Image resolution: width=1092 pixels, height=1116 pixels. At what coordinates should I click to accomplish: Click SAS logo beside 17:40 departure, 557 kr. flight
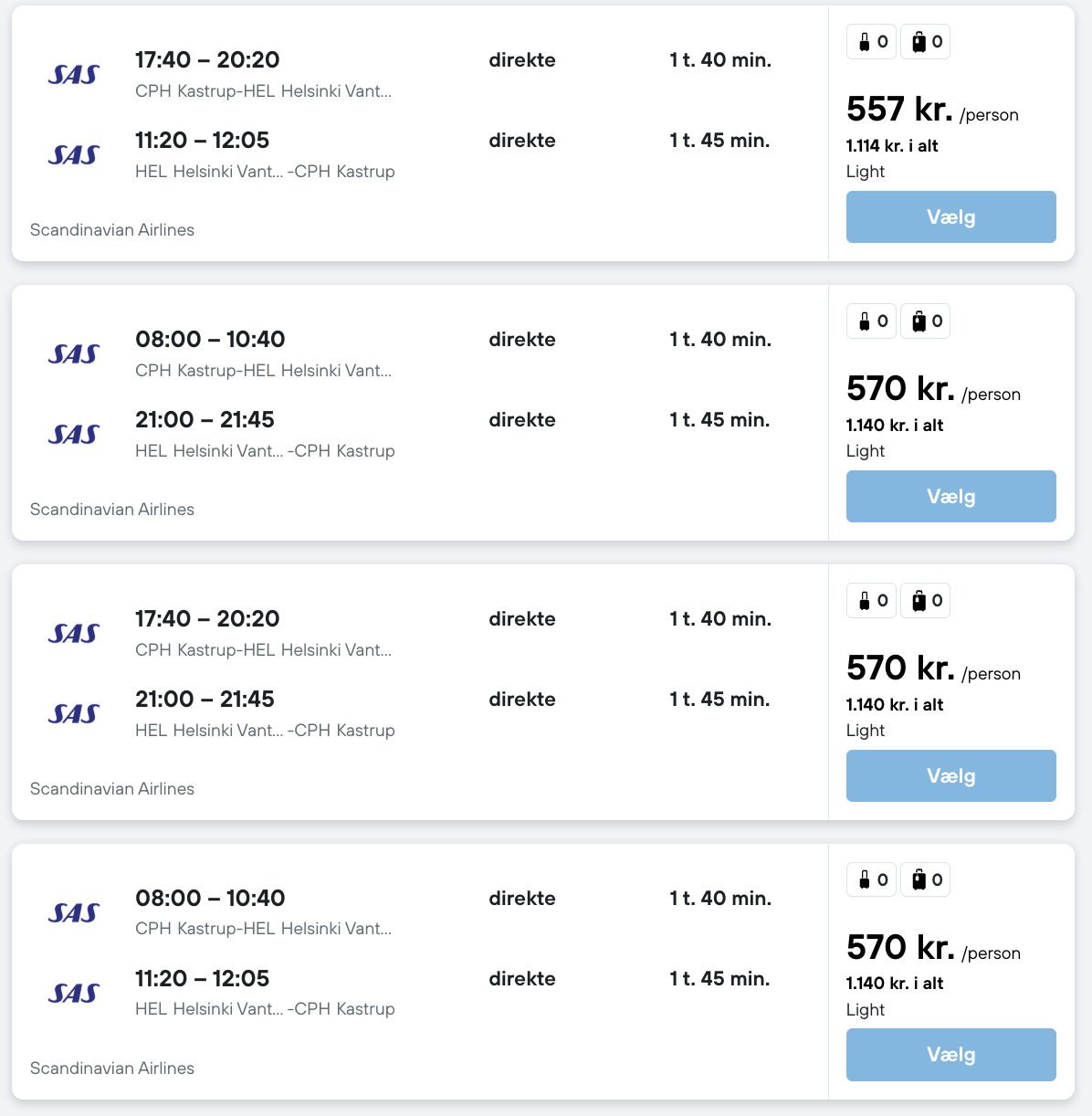(73, 75)
